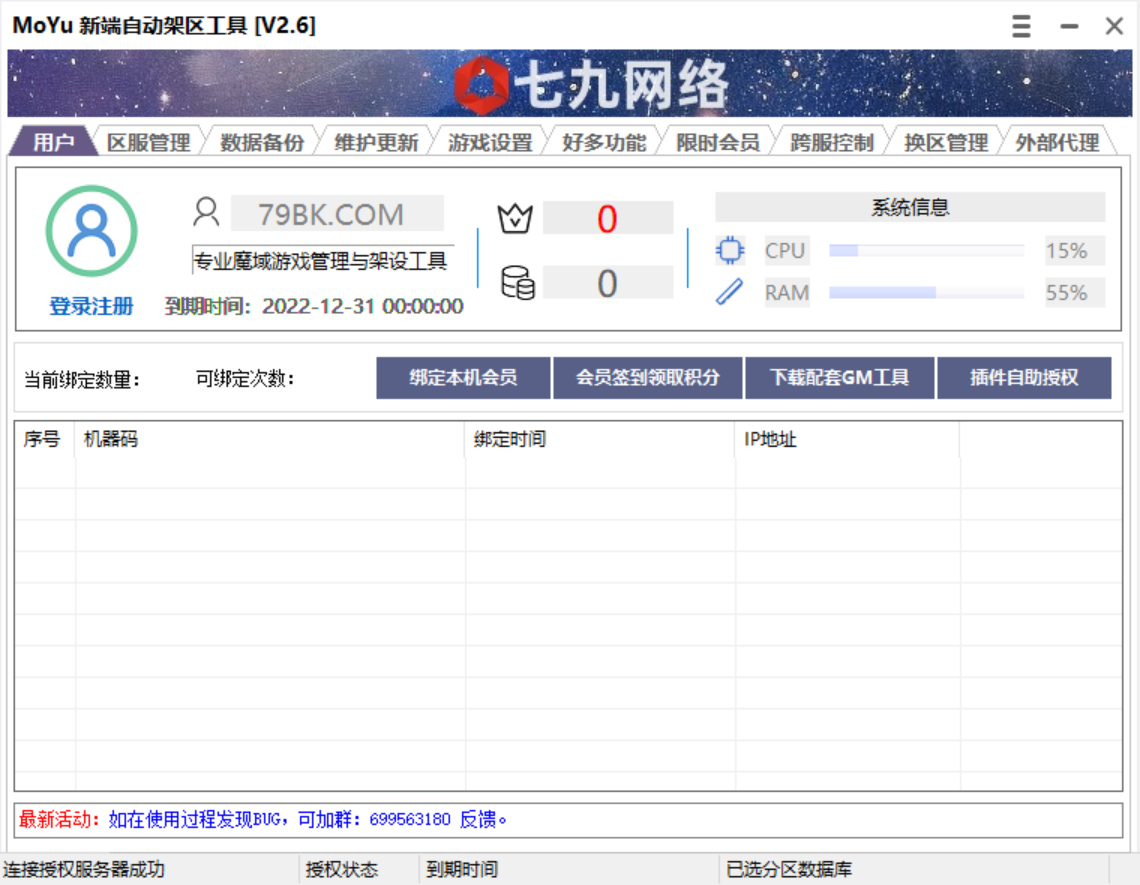The width and height of the screenshot is (1140, 885).
Task: Click 会员签到领取积分 button
Action: point(647,378)
